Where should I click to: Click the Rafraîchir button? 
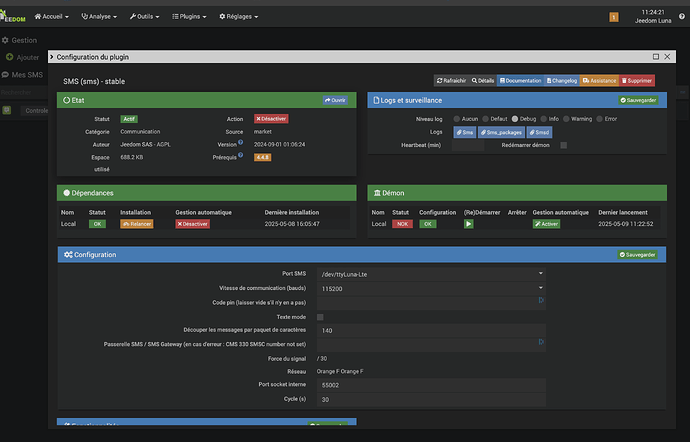point(451,81)
